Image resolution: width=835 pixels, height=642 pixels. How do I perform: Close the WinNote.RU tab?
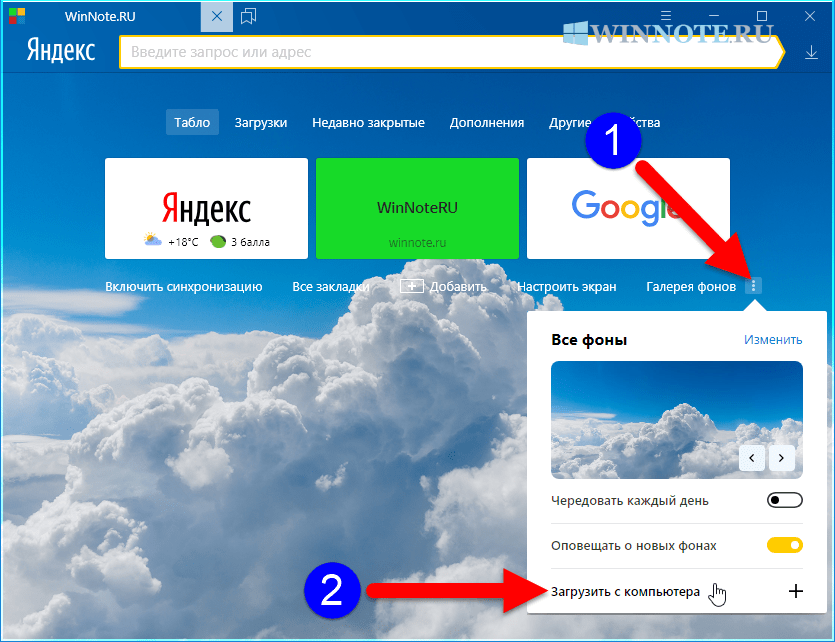(218, 17)
